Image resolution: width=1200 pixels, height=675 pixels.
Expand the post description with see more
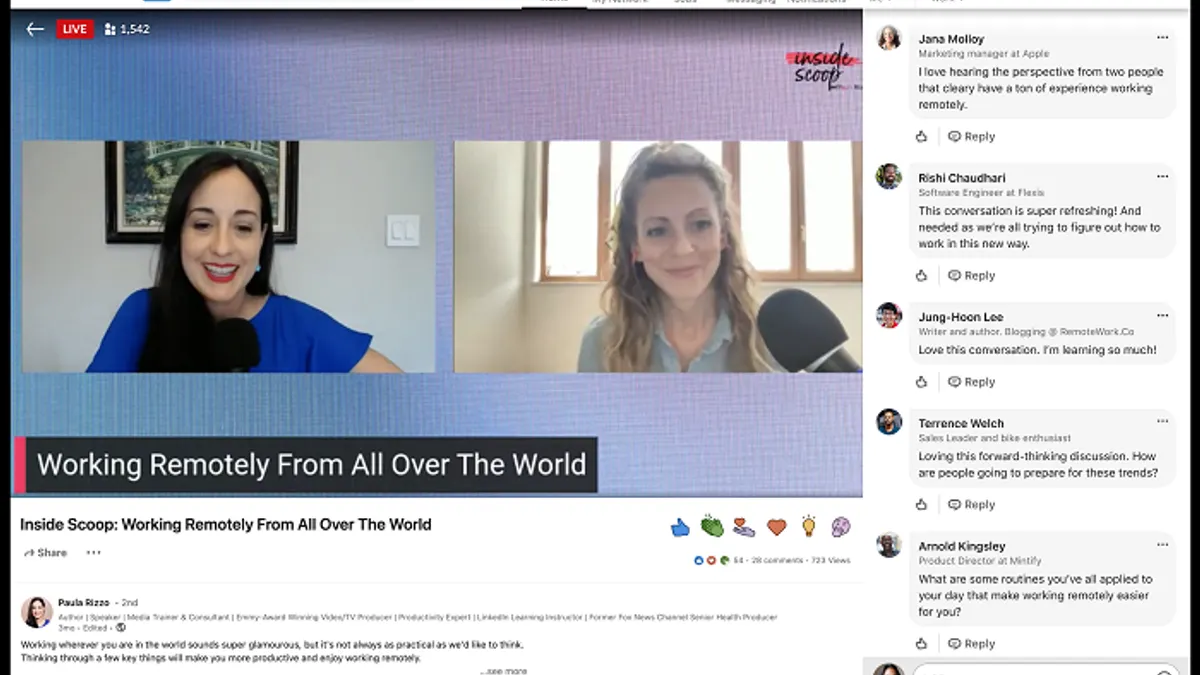point(503,670)
